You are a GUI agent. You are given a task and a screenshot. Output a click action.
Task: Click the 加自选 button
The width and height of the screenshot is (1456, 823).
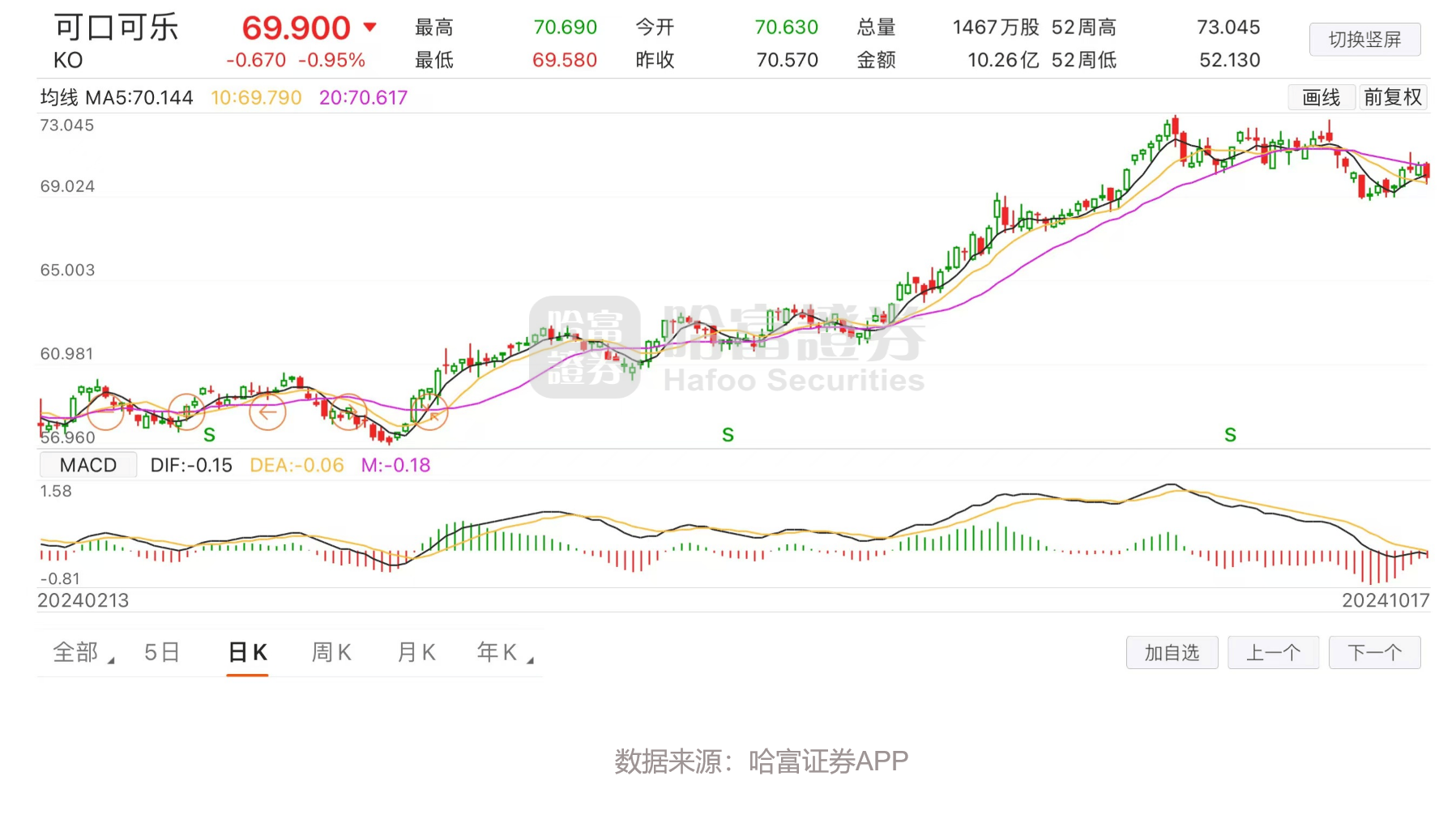(x=1172, y=653)
